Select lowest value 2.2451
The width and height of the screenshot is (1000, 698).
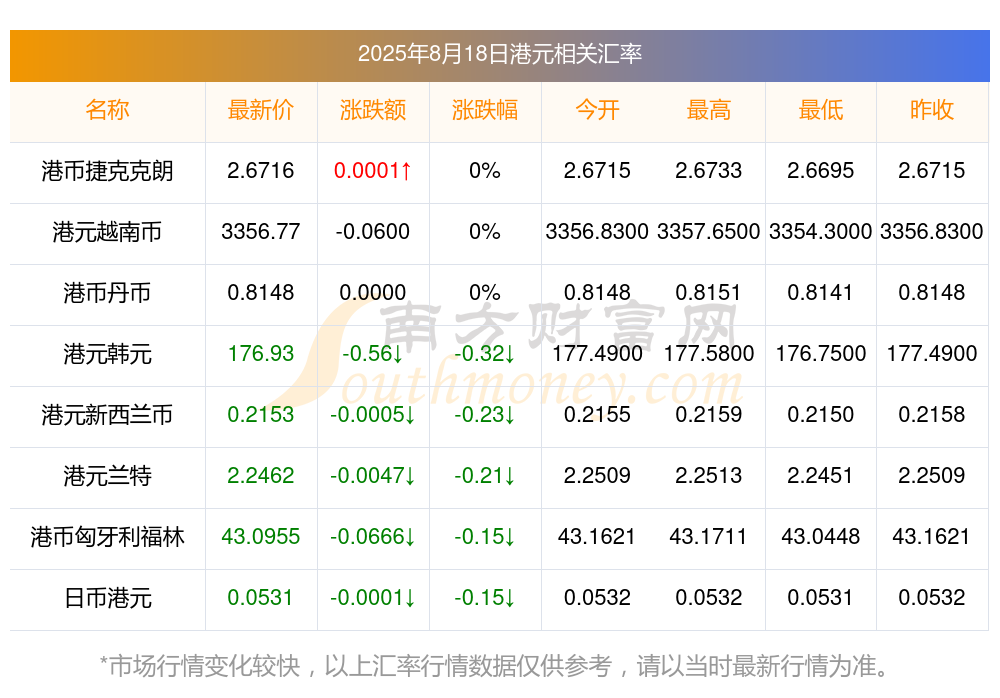point(820,475)
